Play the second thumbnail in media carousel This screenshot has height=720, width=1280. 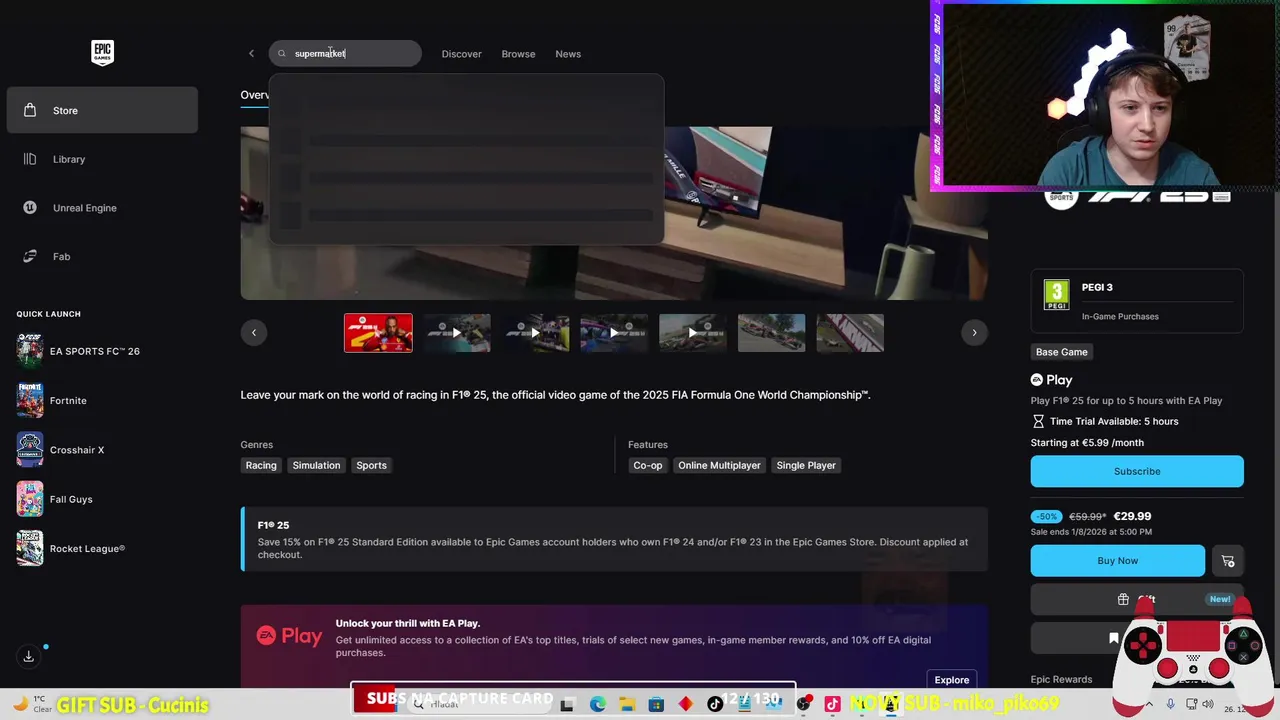click(x=457, y=333)
